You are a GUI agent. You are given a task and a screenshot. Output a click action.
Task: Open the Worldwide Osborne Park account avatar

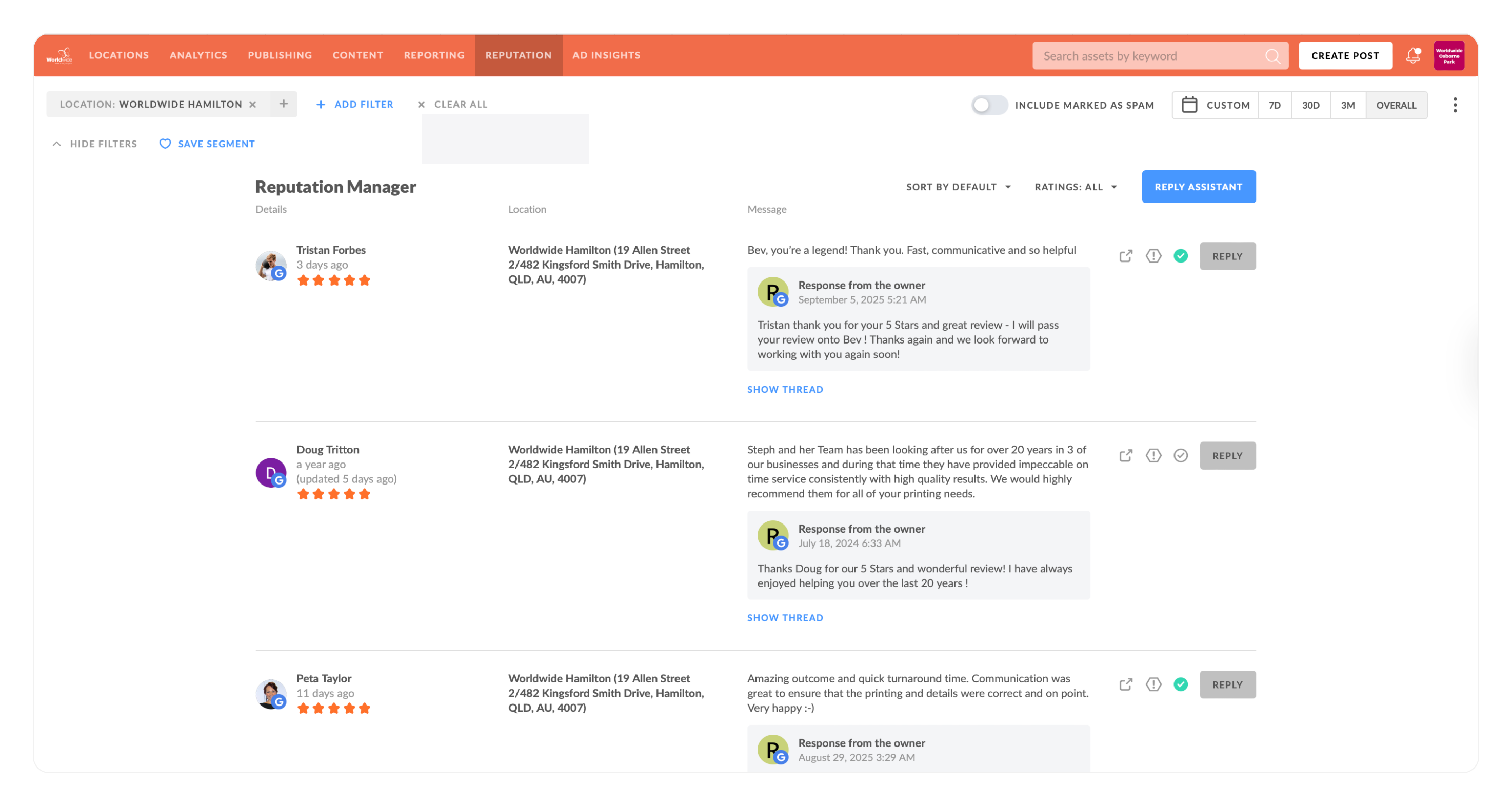coord(1448,56)
